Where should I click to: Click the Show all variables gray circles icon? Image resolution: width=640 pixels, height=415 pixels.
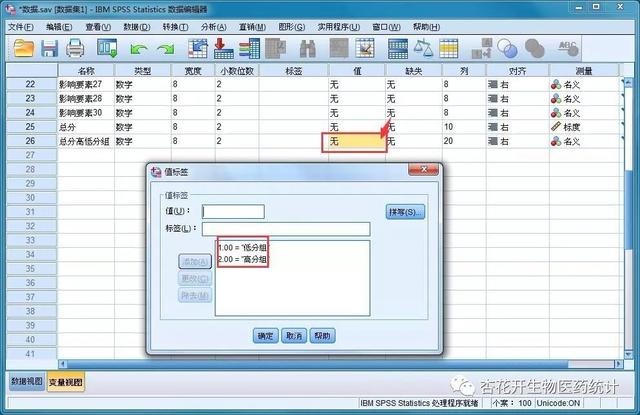534,49
